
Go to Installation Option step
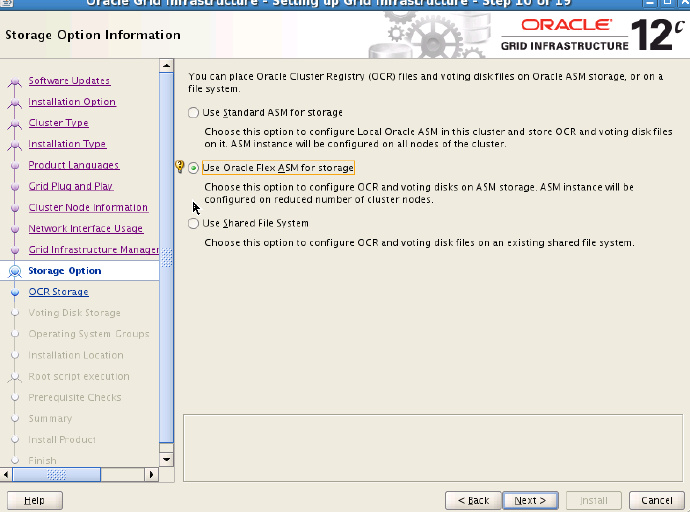point(72,102)
